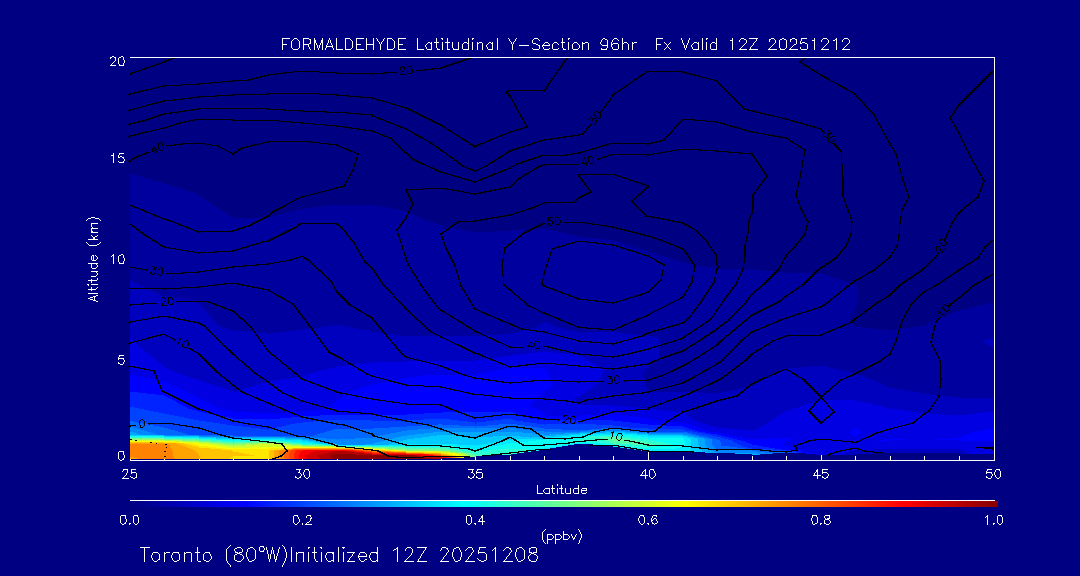Image resolution: width=1080 pixels, height=576 pixels.
Task: Click the FORMALDEHYDE Latitudinal Y-Section plot title
Action: [565, 45]
